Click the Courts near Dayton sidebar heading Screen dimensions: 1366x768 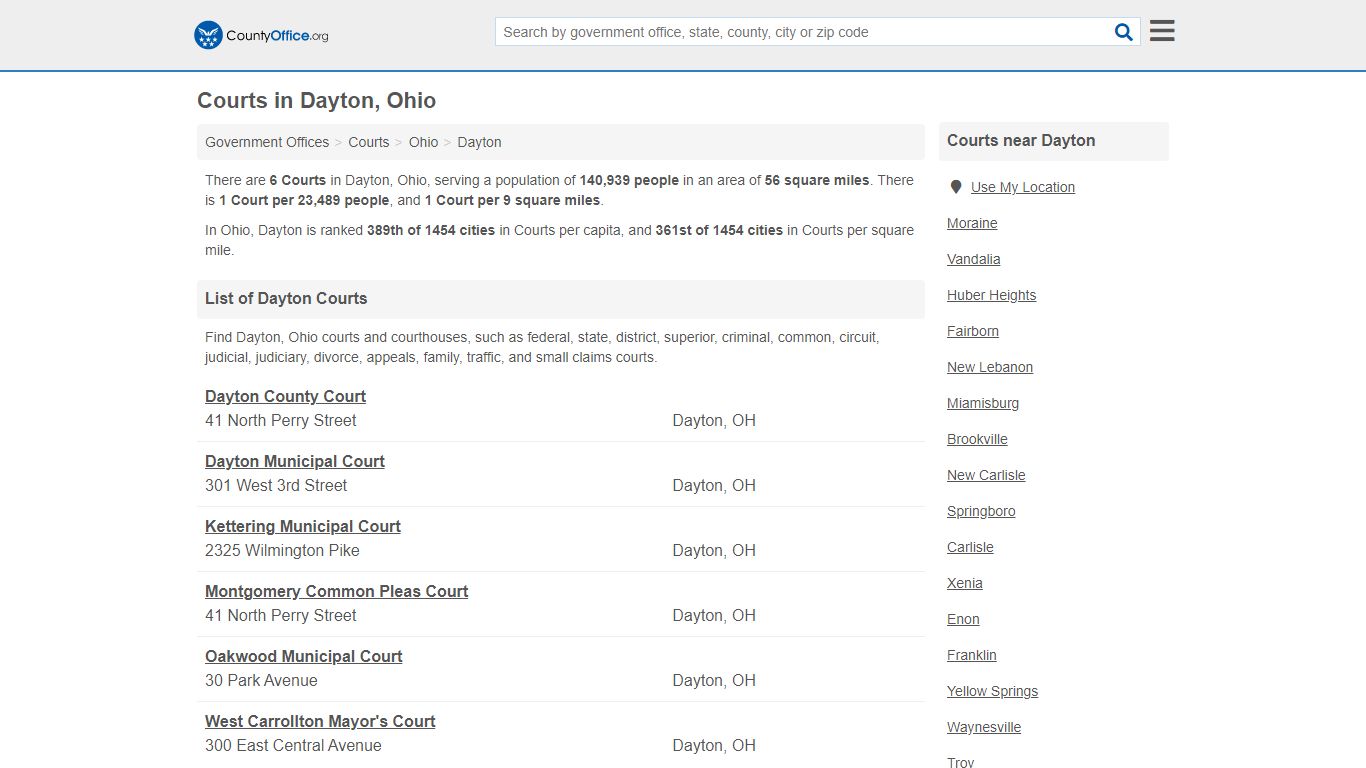(1021, 140)
